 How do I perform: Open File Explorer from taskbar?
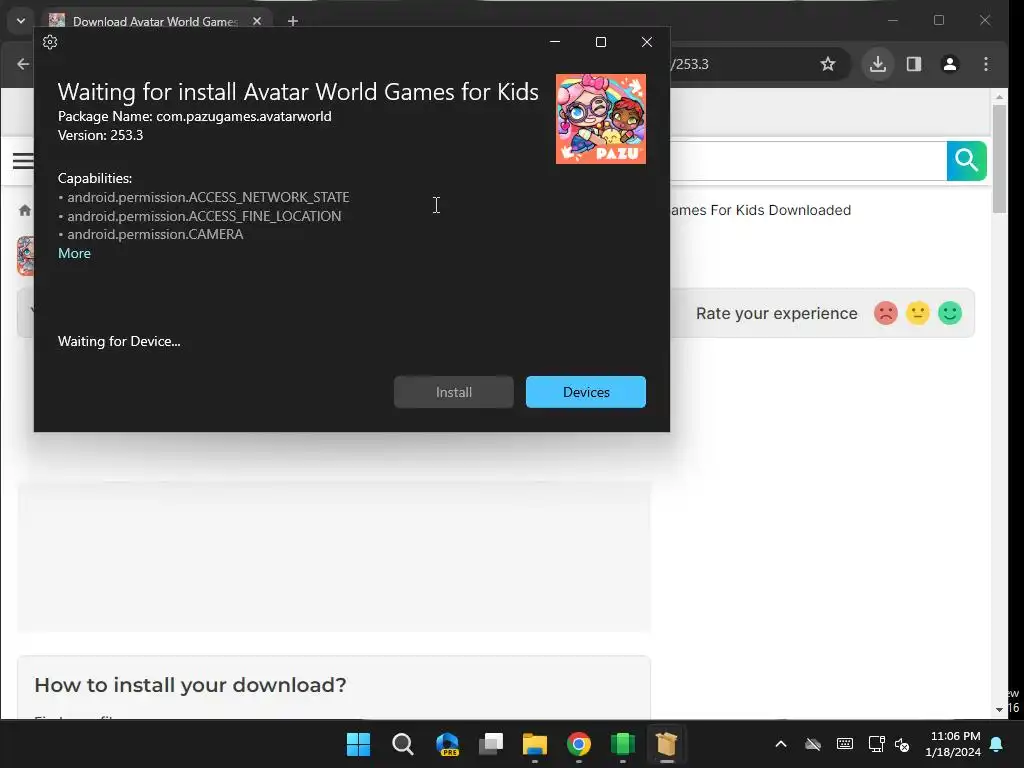(535, 744)
